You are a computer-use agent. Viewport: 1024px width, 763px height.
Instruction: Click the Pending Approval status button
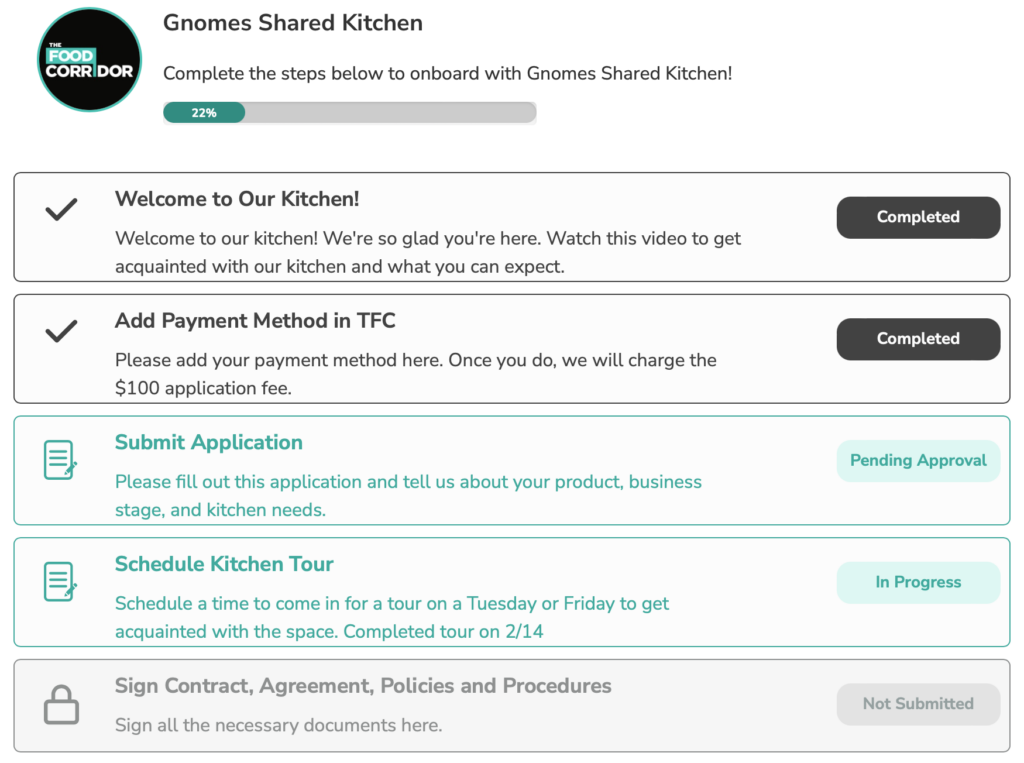click(918, 461)
